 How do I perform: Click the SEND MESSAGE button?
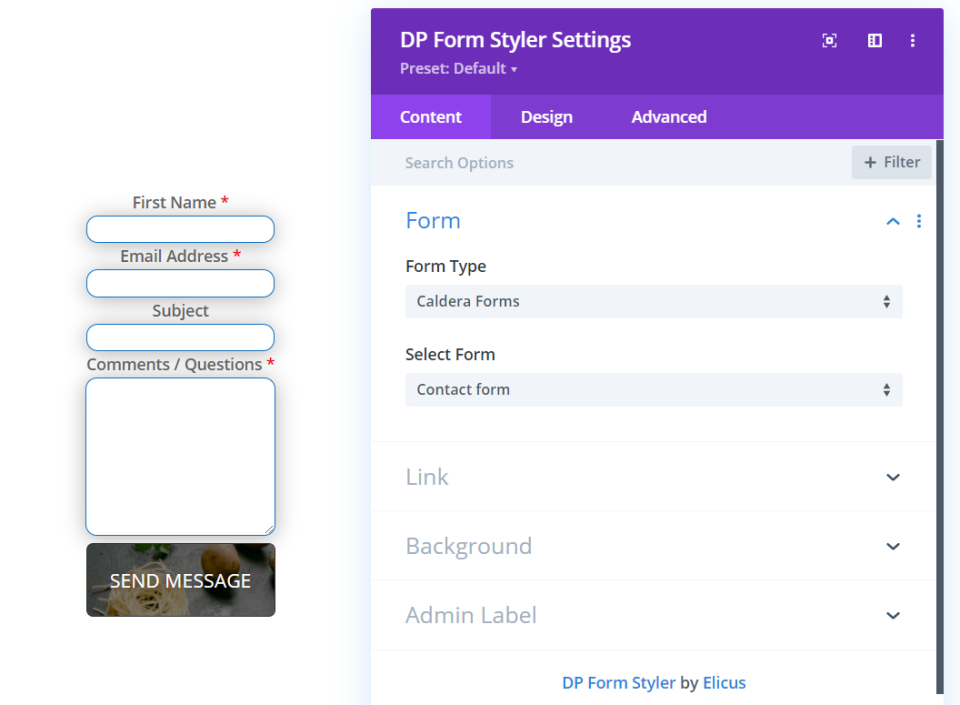point(181,580)
